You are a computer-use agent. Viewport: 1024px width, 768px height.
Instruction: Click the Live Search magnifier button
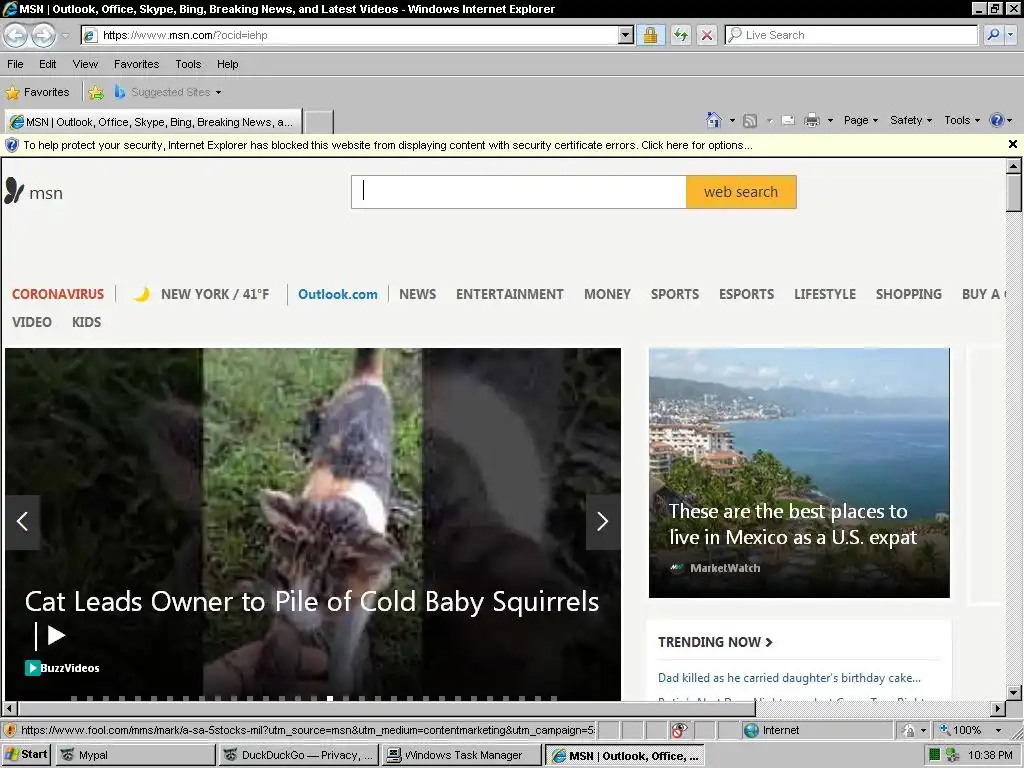[993, 35]
